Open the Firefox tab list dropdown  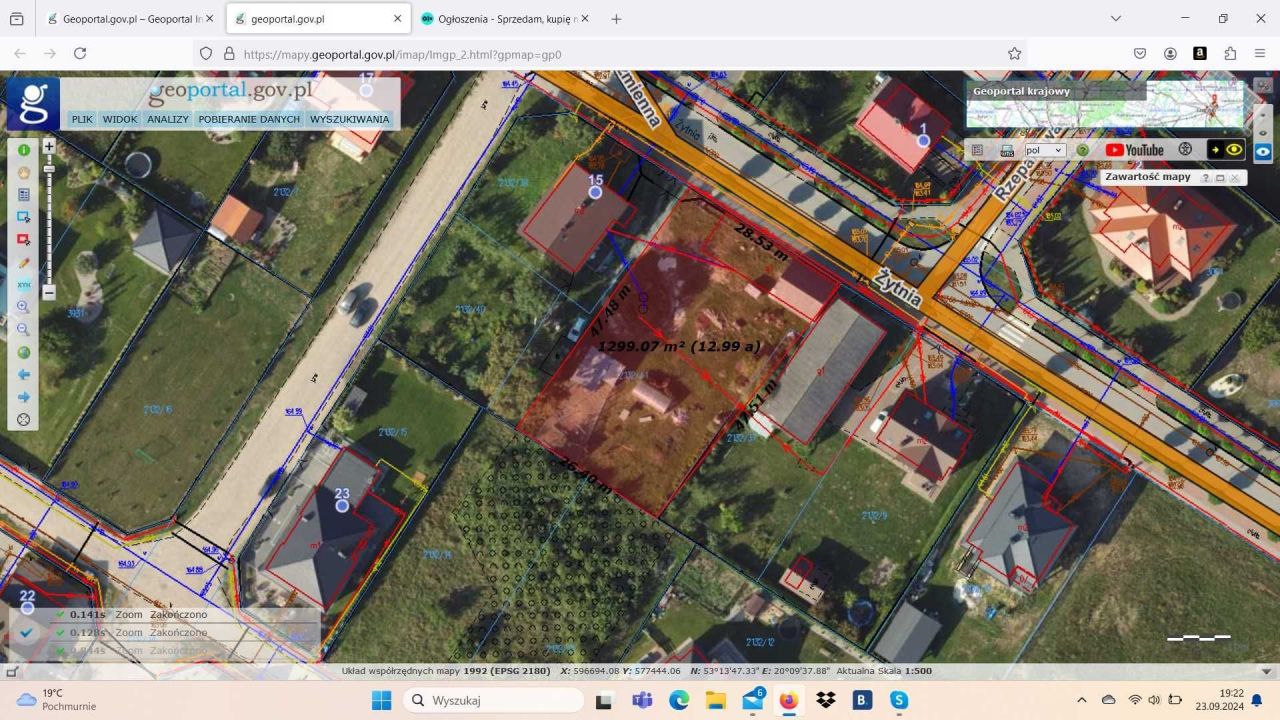[1117, 19]
